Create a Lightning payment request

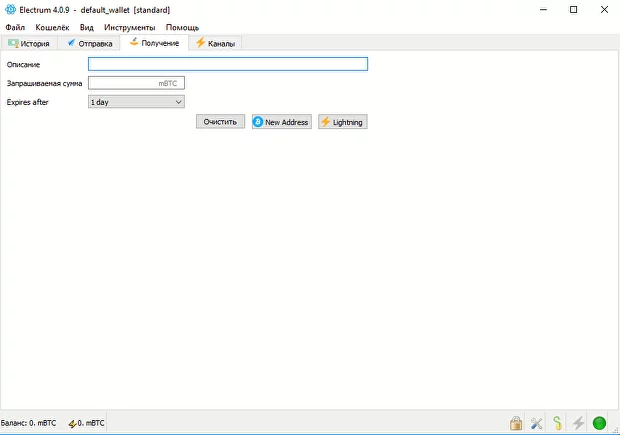click(x=343, y=122)
